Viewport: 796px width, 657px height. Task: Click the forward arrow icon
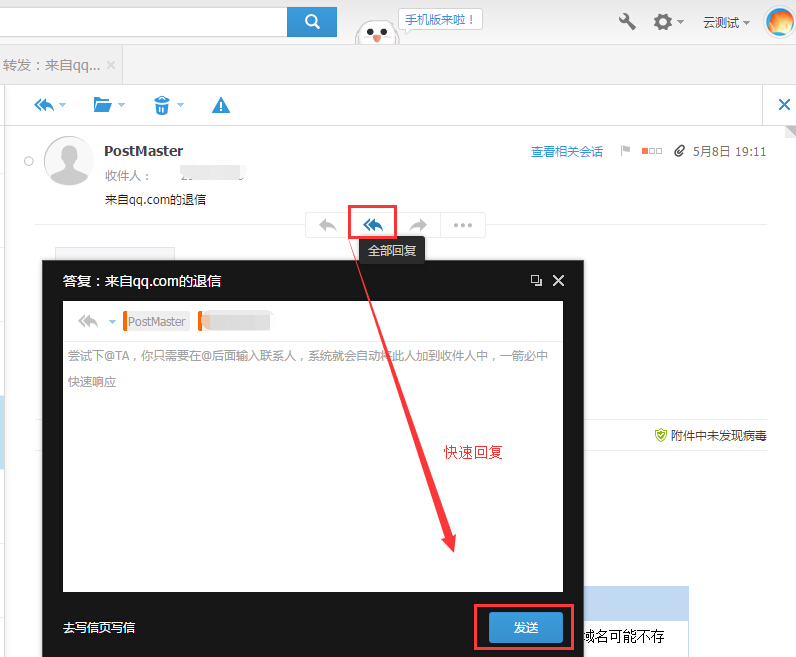(x=418, y=225)
